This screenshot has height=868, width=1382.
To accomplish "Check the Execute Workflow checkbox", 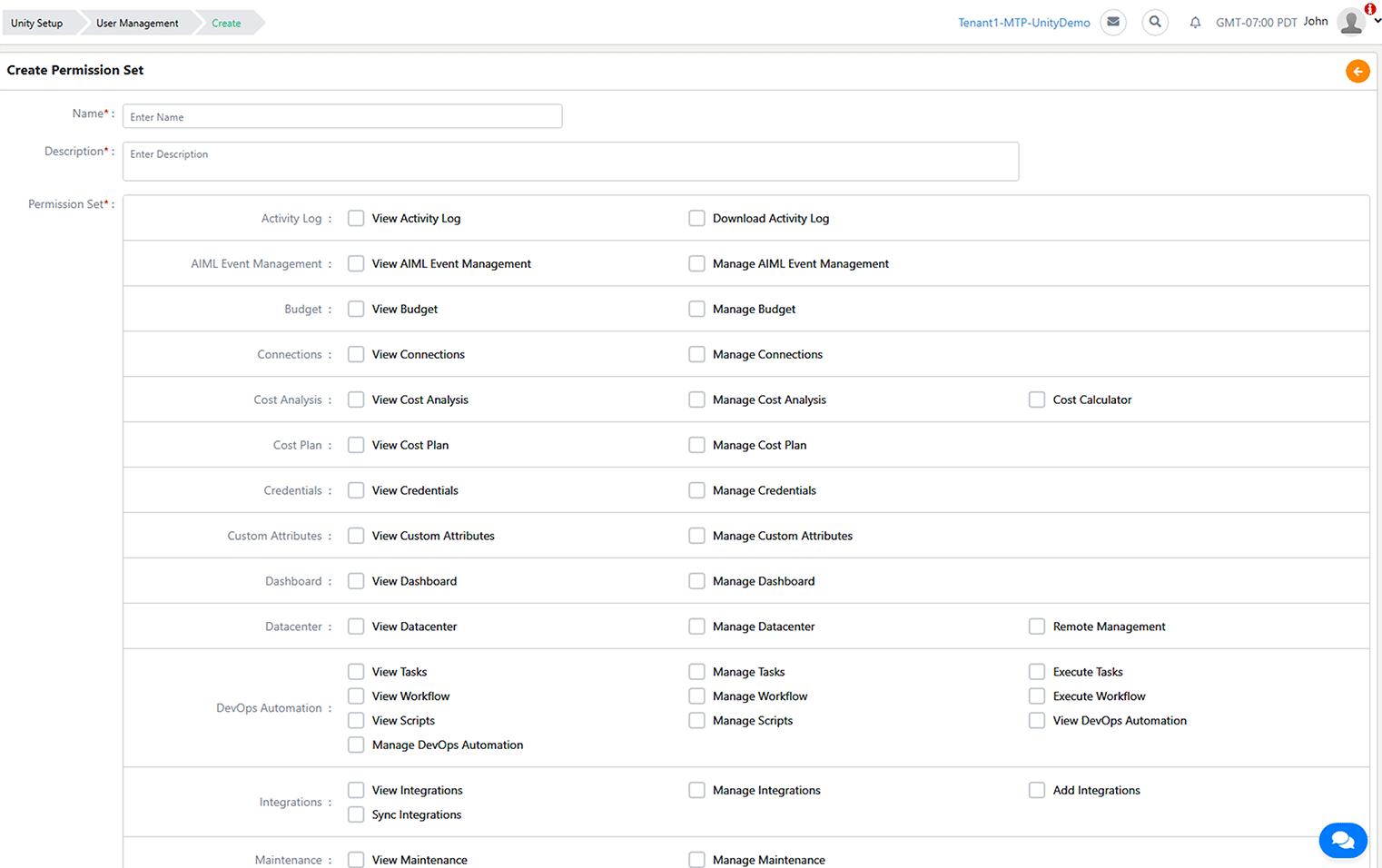I will [x=1037, y=696].
